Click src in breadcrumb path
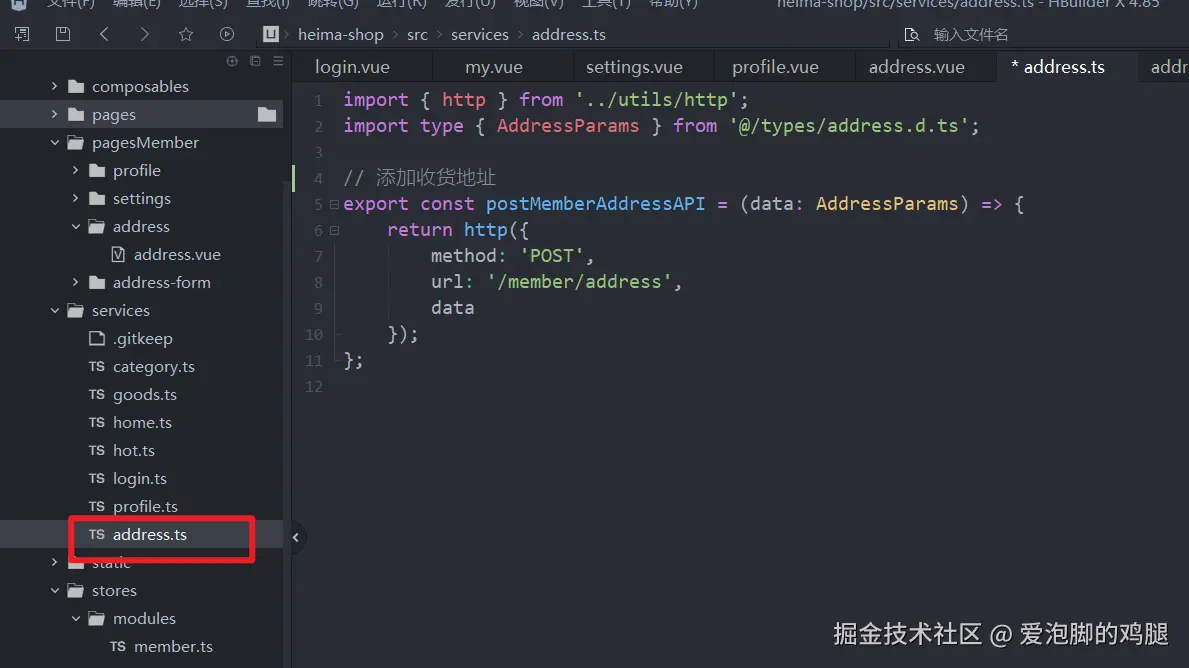Image resolution: width=1189 pixels, height=668 pixels. click(417, 35)
